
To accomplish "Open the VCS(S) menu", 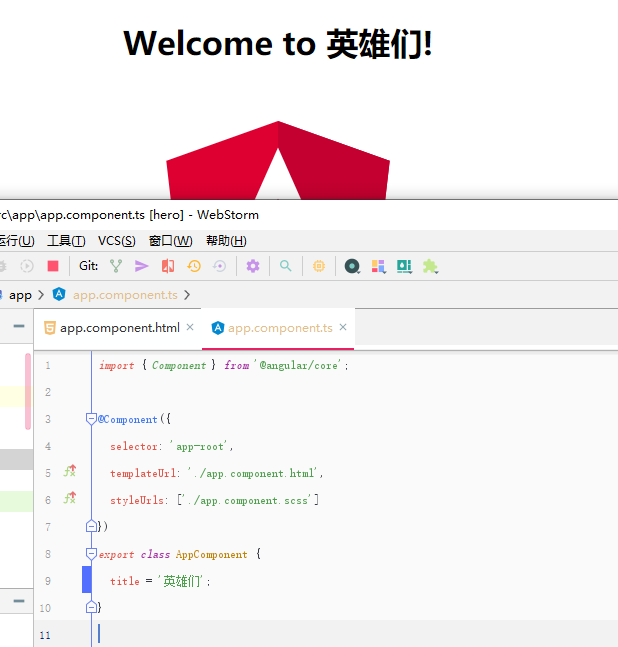I will coord(117,241).
